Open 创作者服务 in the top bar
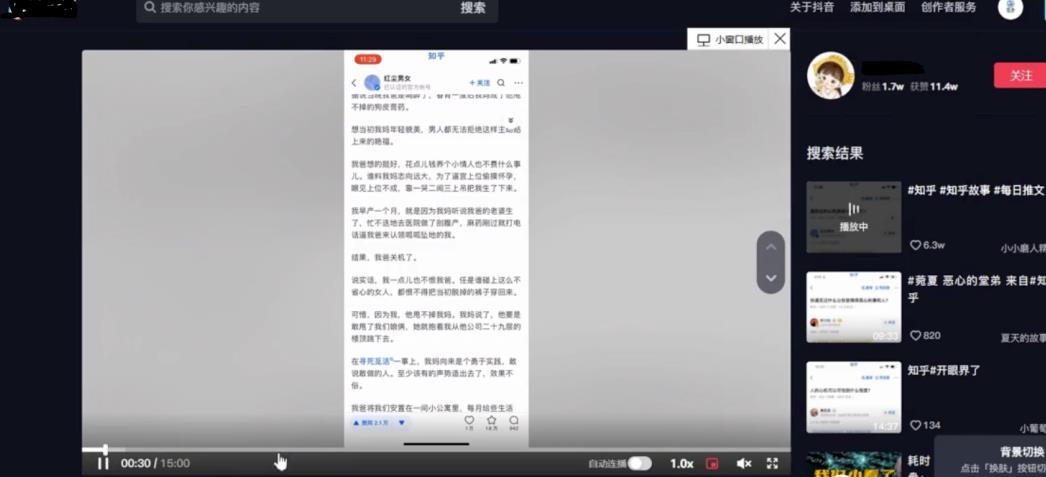The width and height of the screenshot is (1046, 477). 948,7
